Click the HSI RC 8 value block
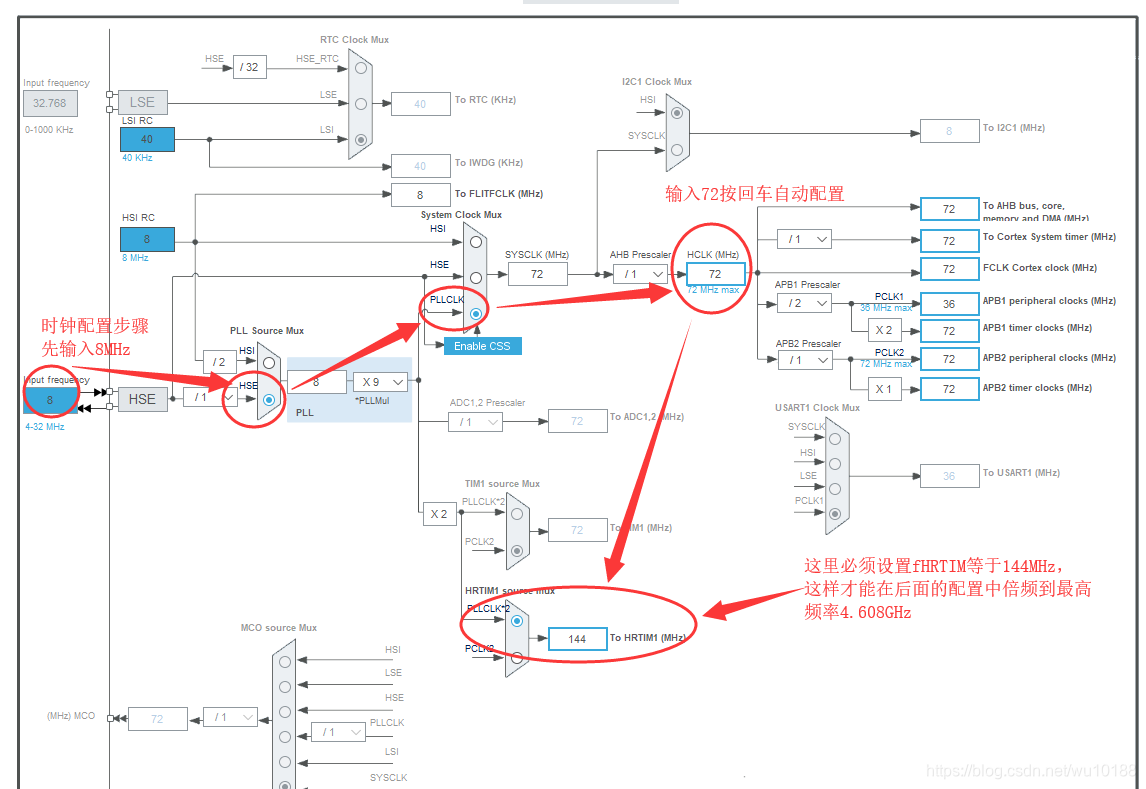Image resolution: width=1146 pixels, height=789 pixels. pyautogui.click(x=147, y=239)
